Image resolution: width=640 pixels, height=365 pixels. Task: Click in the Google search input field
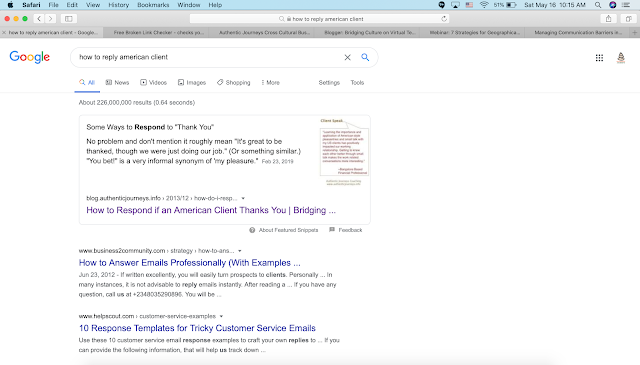point(208,57)
